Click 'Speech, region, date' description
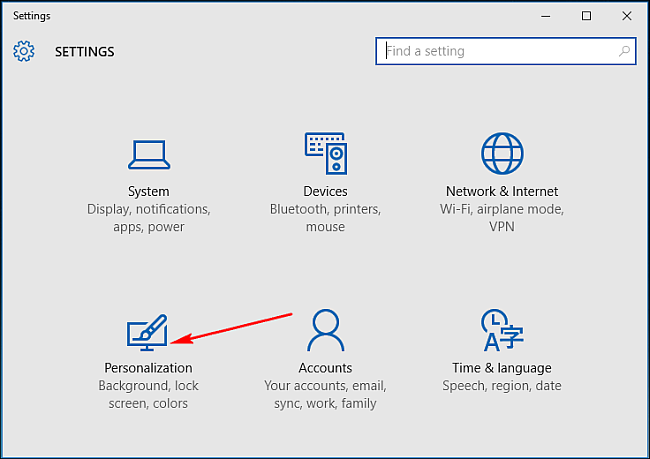This screenshot has height=459, width=650. 502,386
